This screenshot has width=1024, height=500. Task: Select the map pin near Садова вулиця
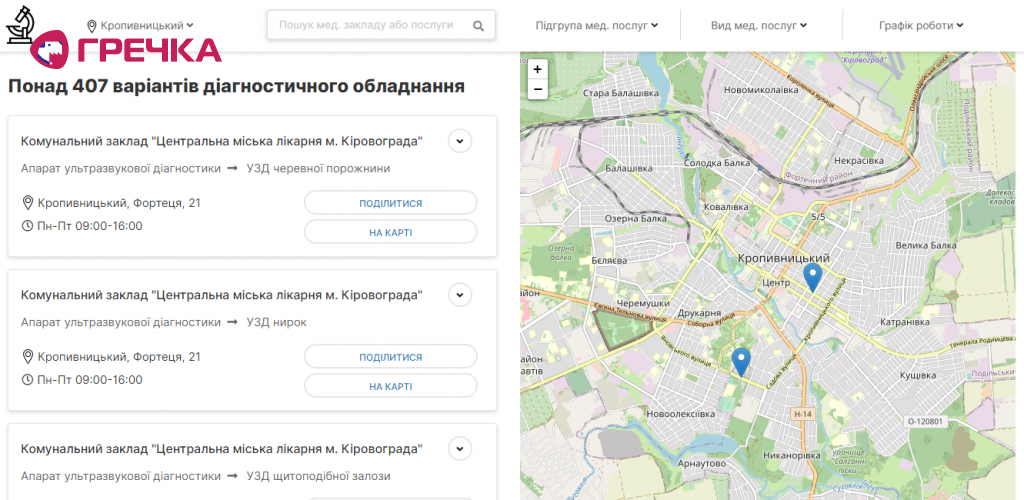point(741,362)
